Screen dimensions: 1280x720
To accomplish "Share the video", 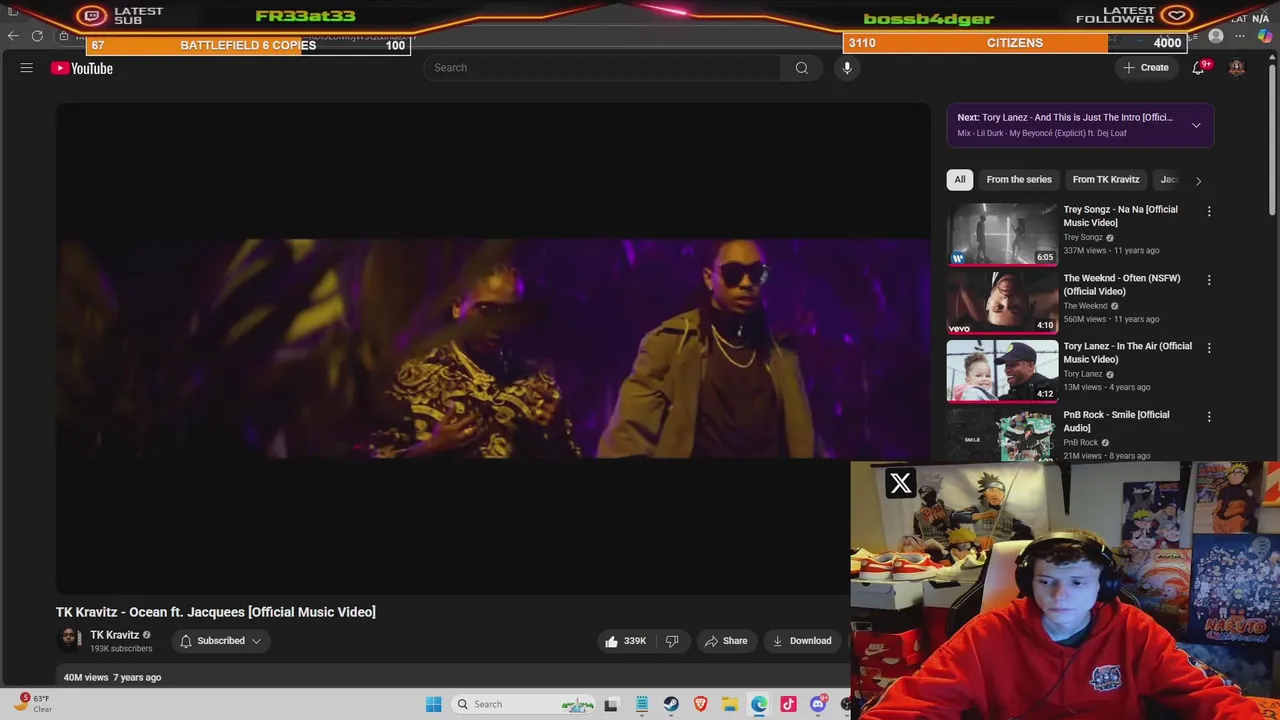I will pos(726,641).
